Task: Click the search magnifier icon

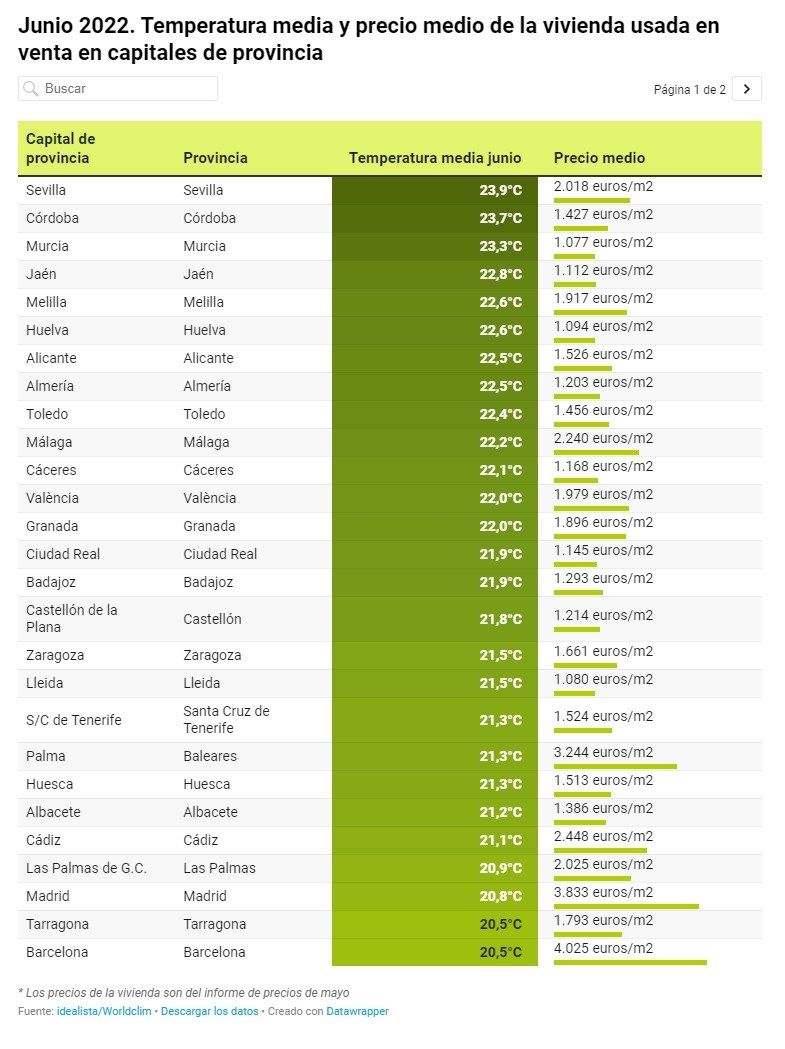Action: coord(31,89)
